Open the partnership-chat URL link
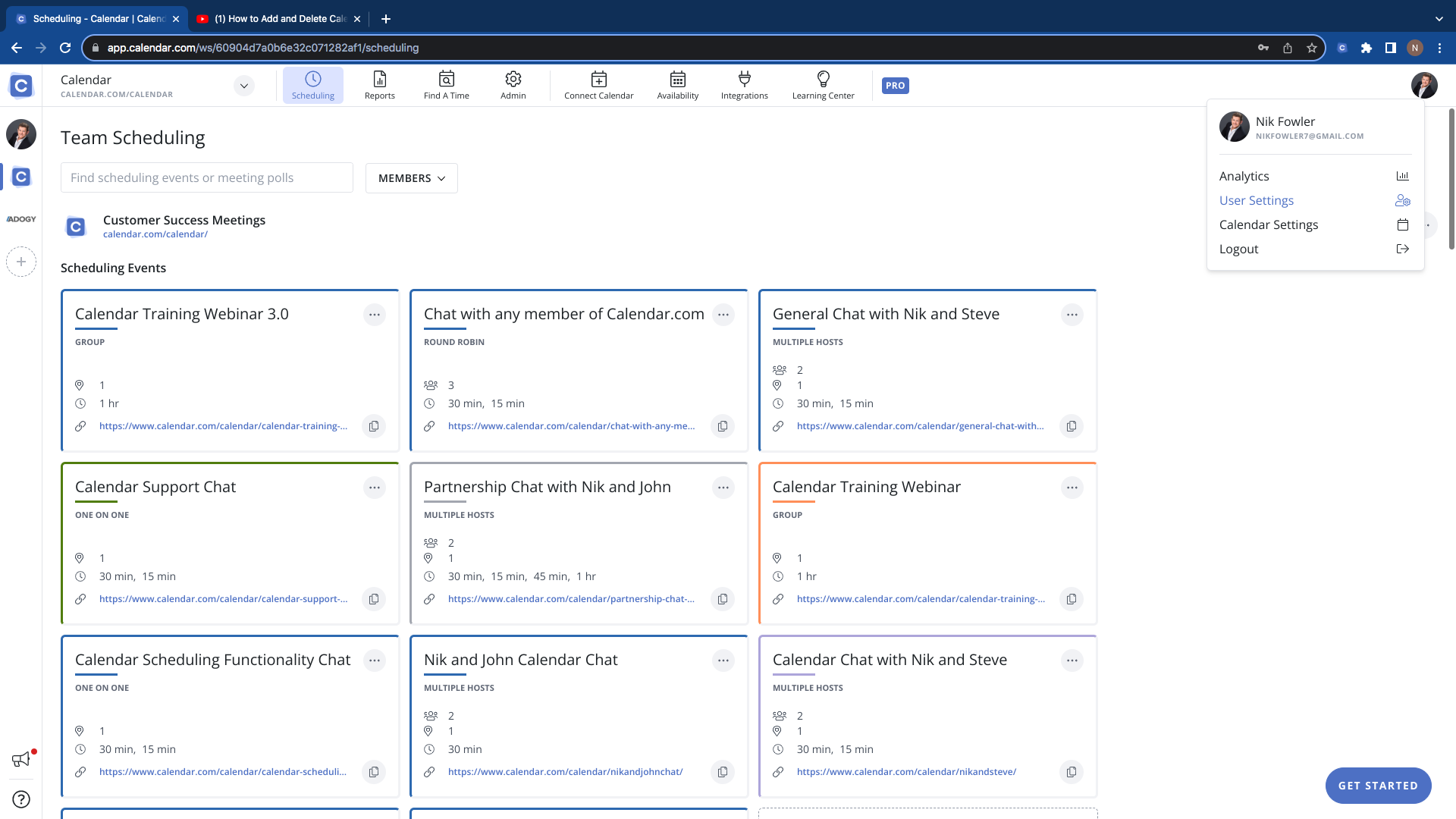 pyautogui.click(x=571, y=599)
